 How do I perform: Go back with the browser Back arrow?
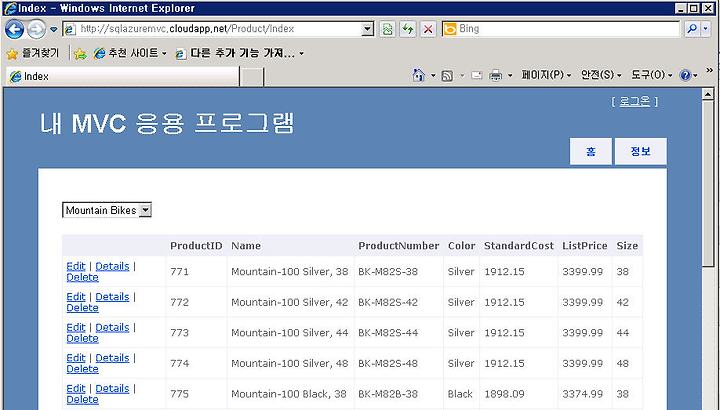14,29
